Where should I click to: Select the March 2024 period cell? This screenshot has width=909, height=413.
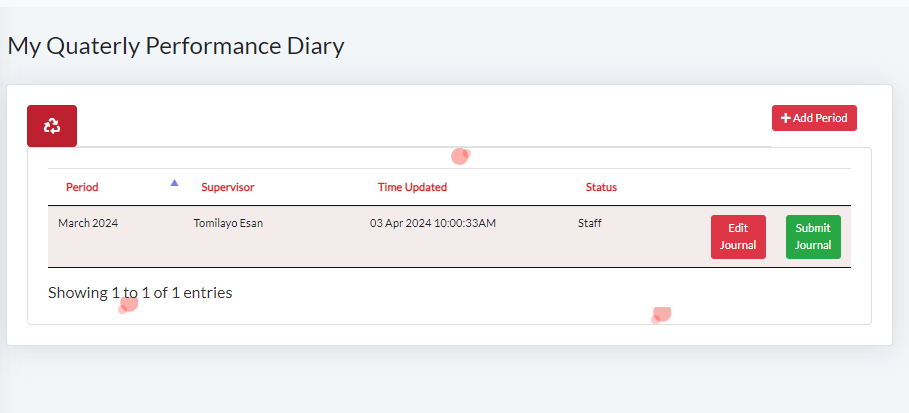[x=88, y=223]
